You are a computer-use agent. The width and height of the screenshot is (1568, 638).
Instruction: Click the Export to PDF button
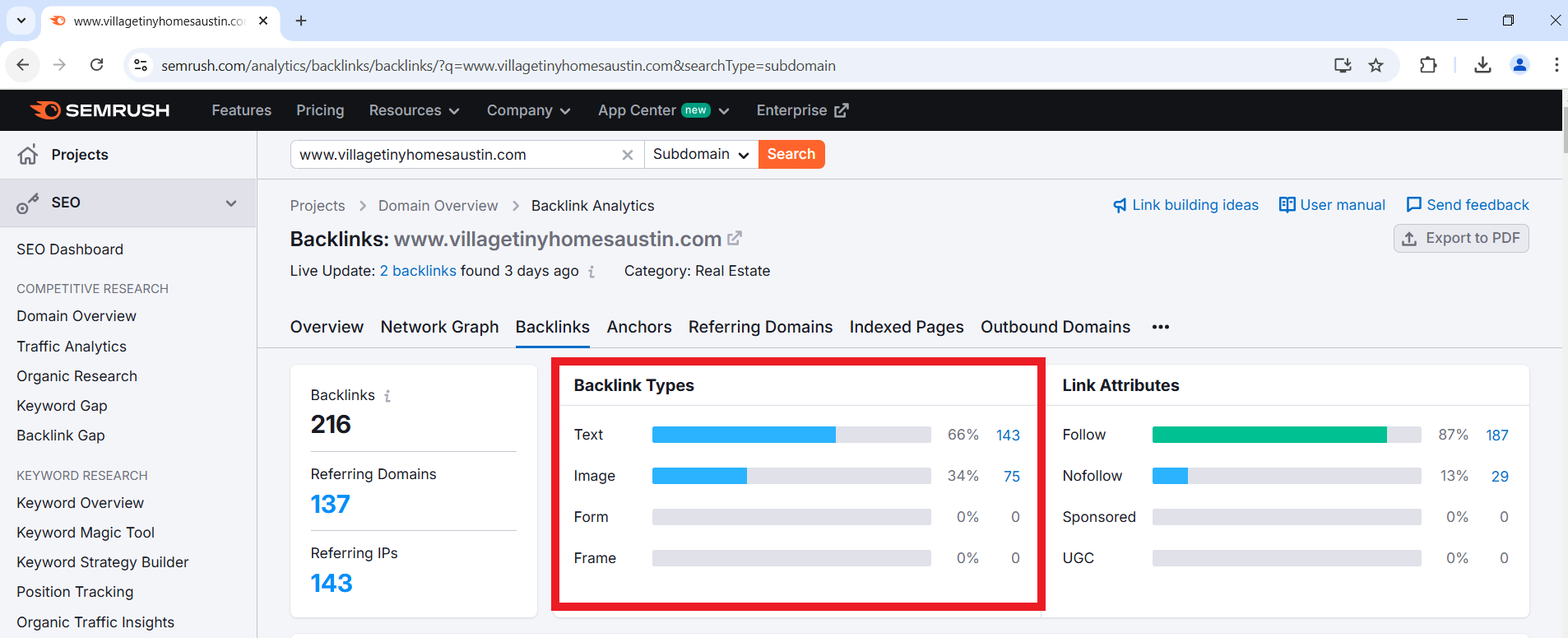[1461, 239]
